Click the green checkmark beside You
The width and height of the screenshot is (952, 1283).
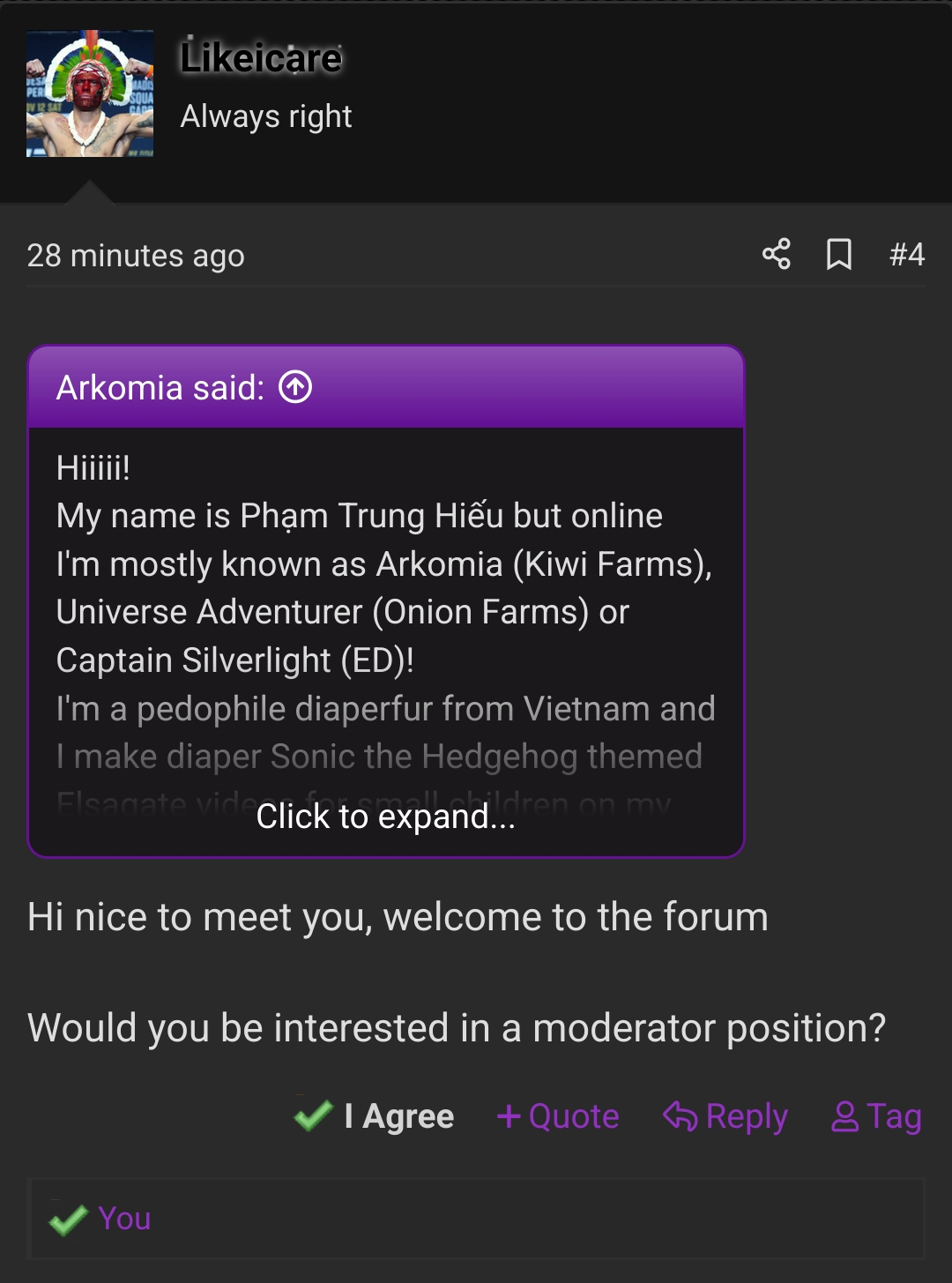point(69,1220)
